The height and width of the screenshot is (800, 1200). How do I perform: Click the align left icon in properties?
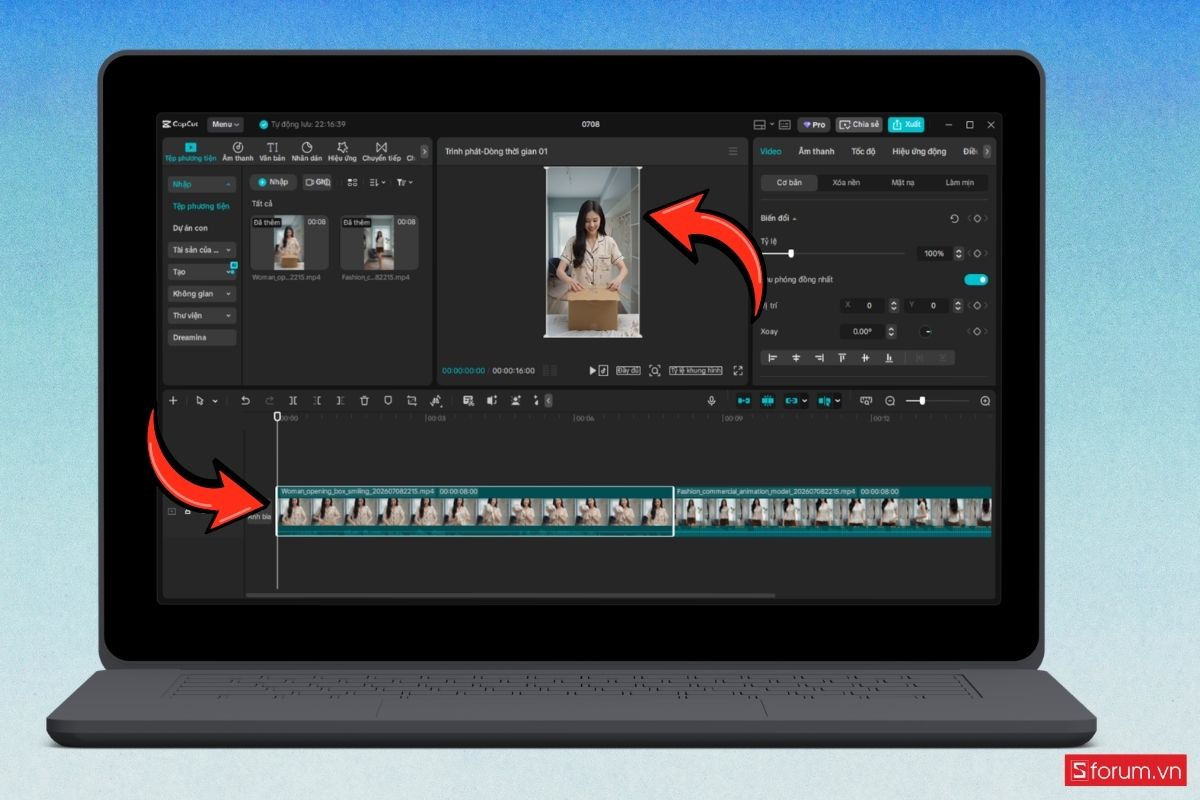[x=773, y=357]
